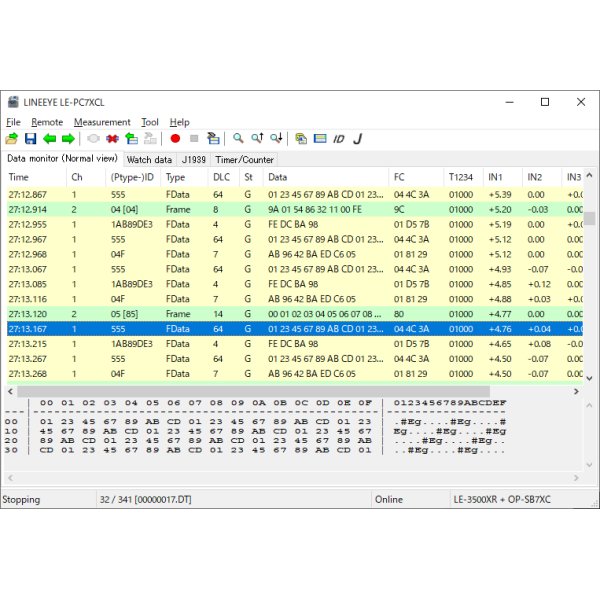600x600 pixels.
Task: Click the green arrow data upload icon
Action: tap(131, 139)
